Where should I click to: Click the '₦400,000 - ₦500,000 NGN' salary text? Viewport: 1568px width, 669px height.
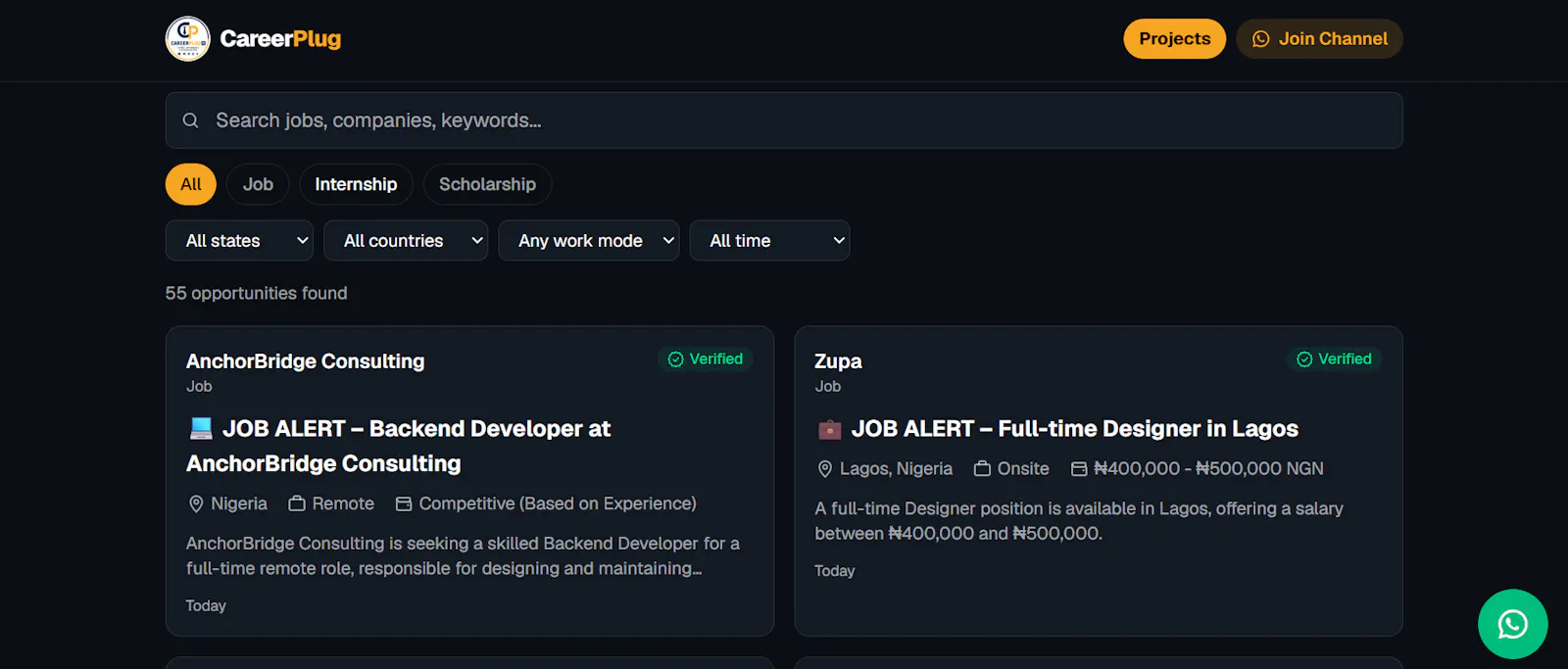[1208, 469]
